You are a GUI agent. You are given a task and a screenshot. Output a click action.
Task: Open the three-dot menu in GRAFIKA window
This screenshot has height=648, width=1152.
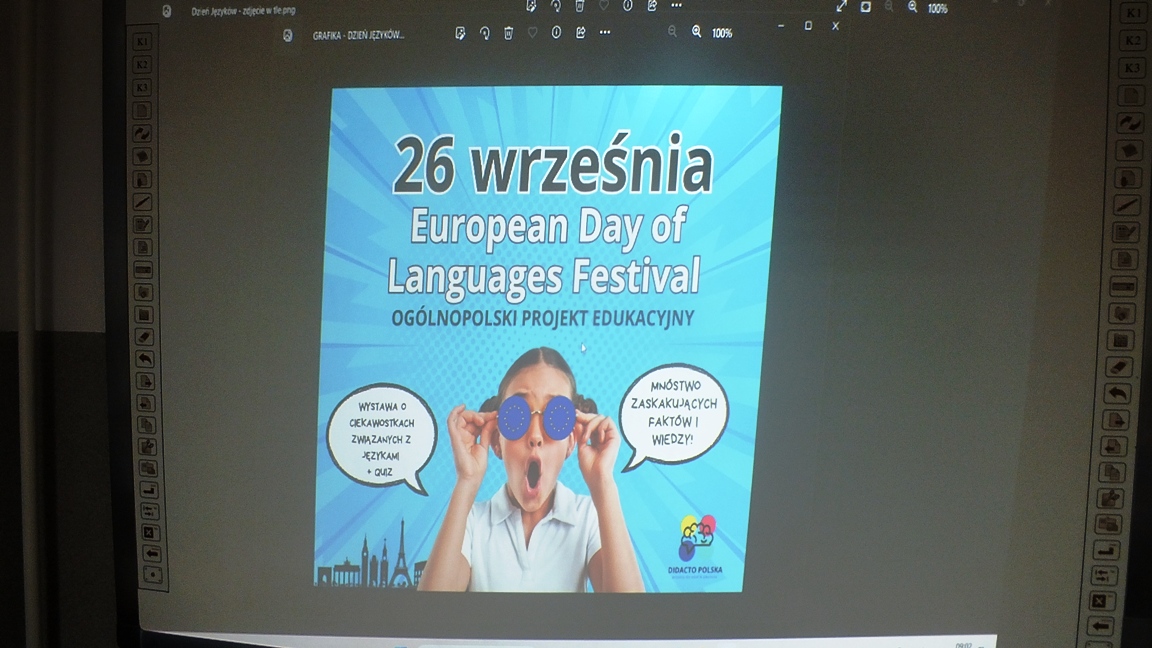pos(605,33)
